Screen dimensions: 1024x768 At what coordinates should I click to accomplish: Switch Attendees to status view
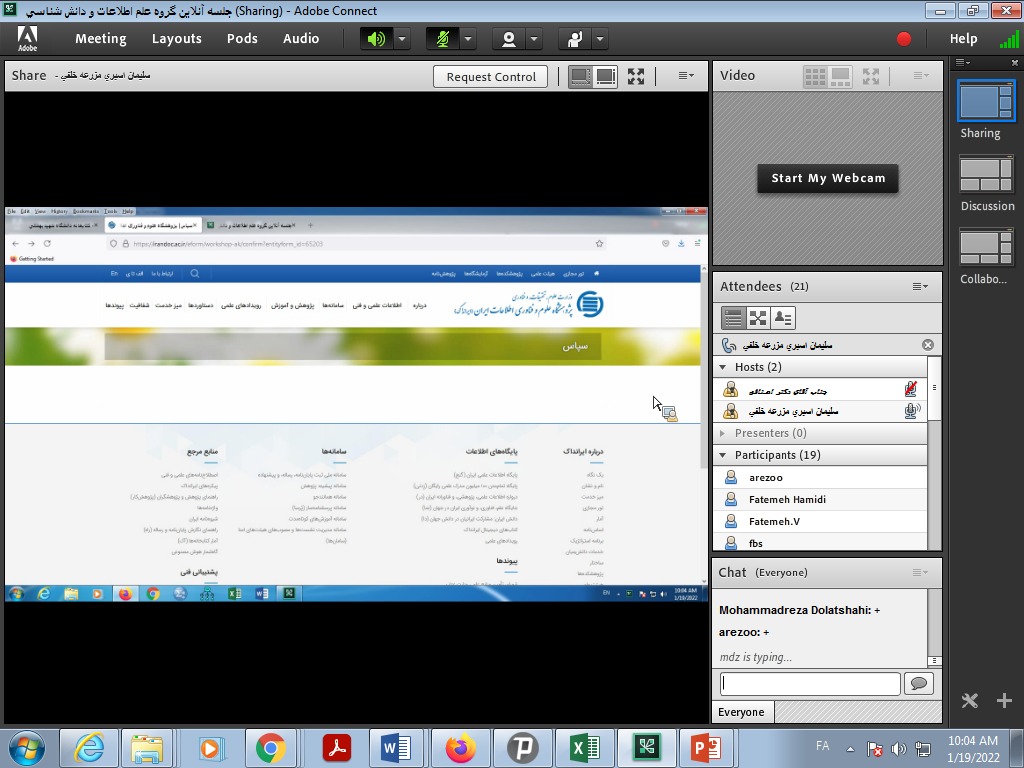[783, 318]
